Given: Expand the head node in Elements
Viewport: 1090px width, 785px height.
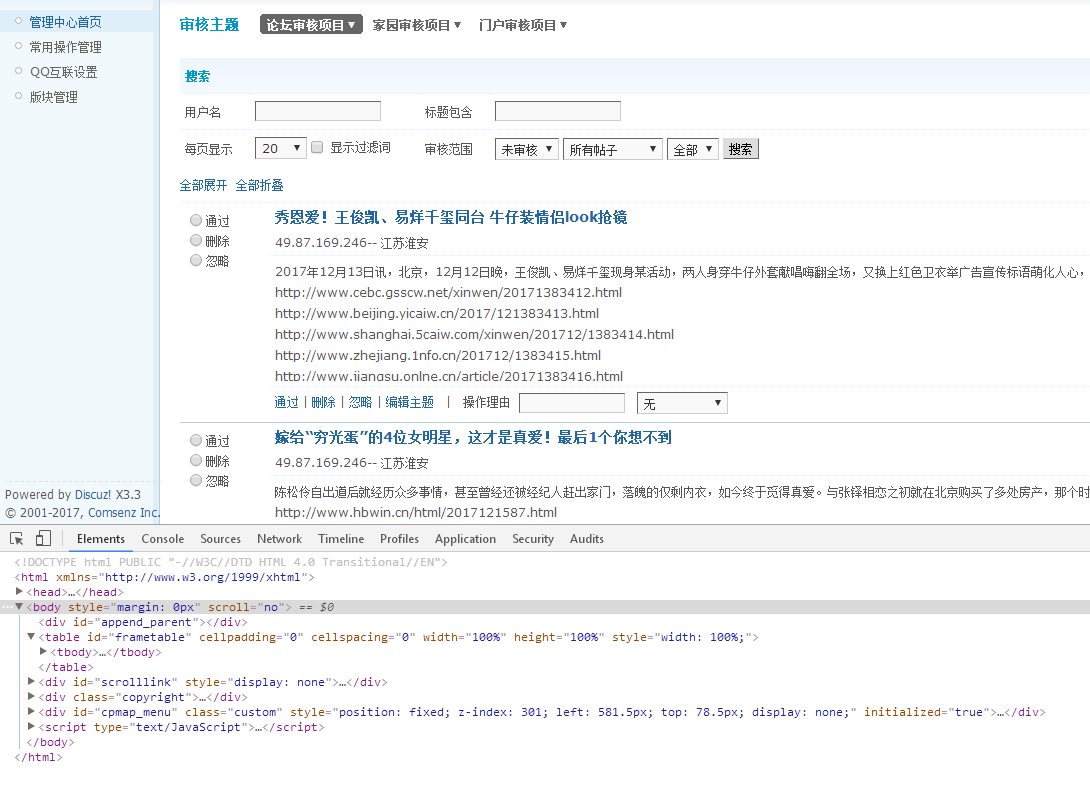Looking at the screenshot, I should pos(19,592).
